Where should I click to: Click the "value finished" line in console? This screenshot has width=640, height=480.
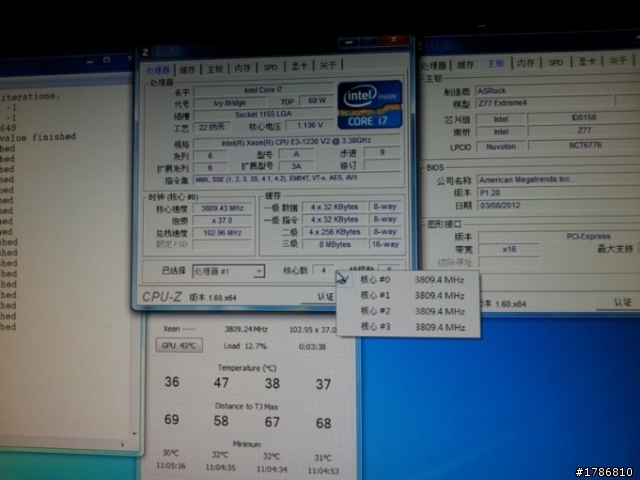pos(38,137)
